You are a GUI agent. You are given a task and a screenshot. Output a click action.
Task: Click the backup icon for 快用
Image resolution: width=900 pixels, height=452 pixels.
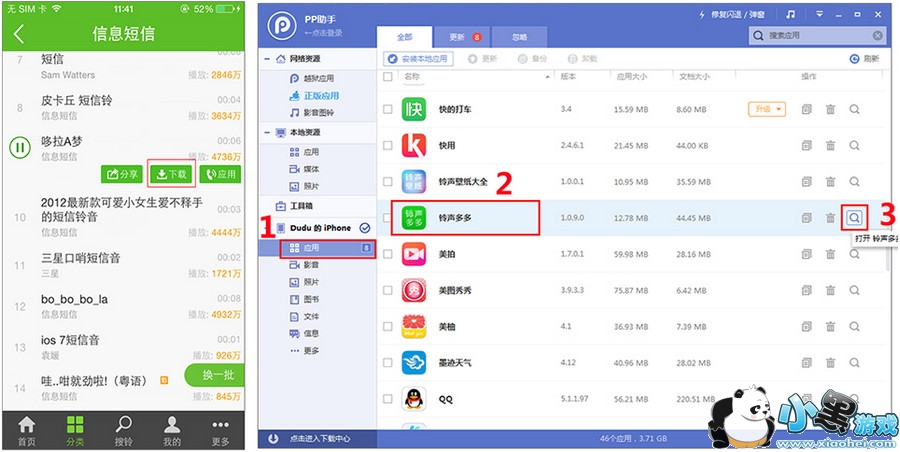point(806,146)
